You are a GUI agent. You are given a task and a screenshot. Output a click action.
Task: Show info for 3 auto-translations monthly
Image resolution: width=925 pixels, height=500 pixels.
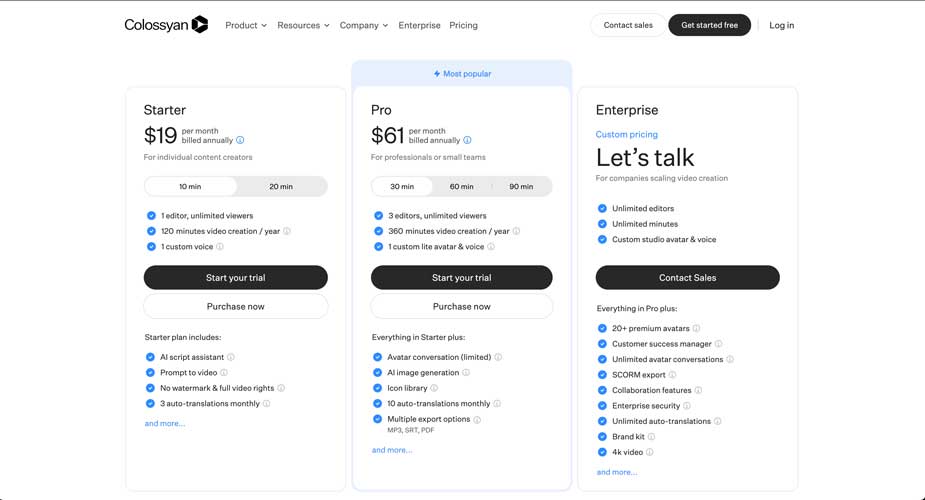(267, 403)
